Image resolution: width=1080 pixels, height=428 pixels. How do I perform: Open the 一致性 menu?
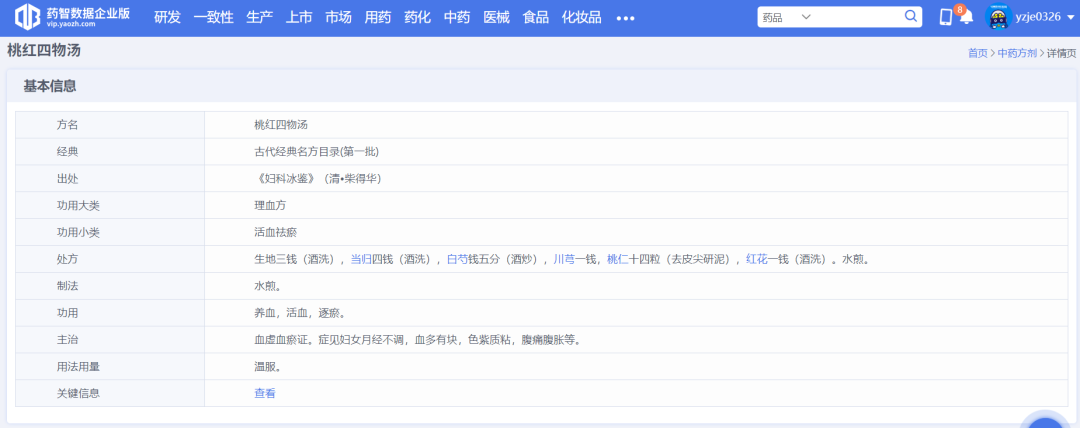(x=214, y=18)
